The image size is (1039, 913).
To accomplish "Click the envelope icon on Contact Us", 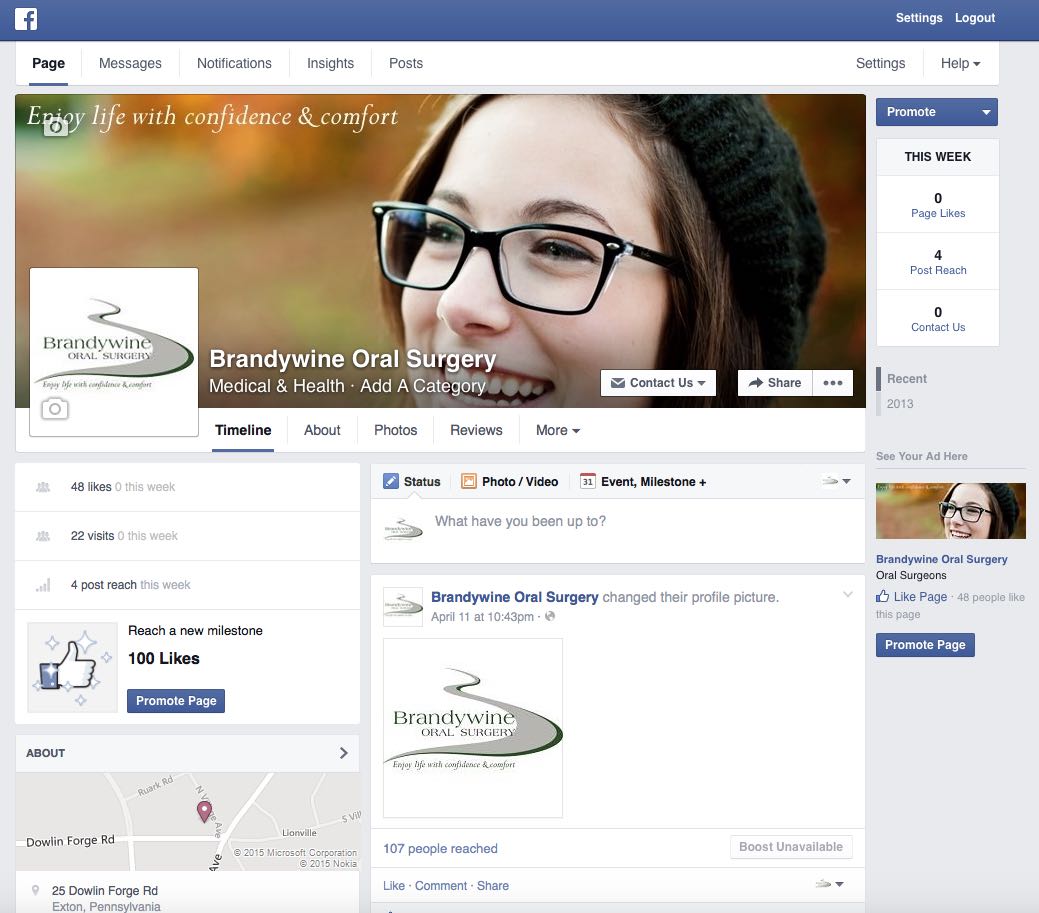I will [618, 383].
